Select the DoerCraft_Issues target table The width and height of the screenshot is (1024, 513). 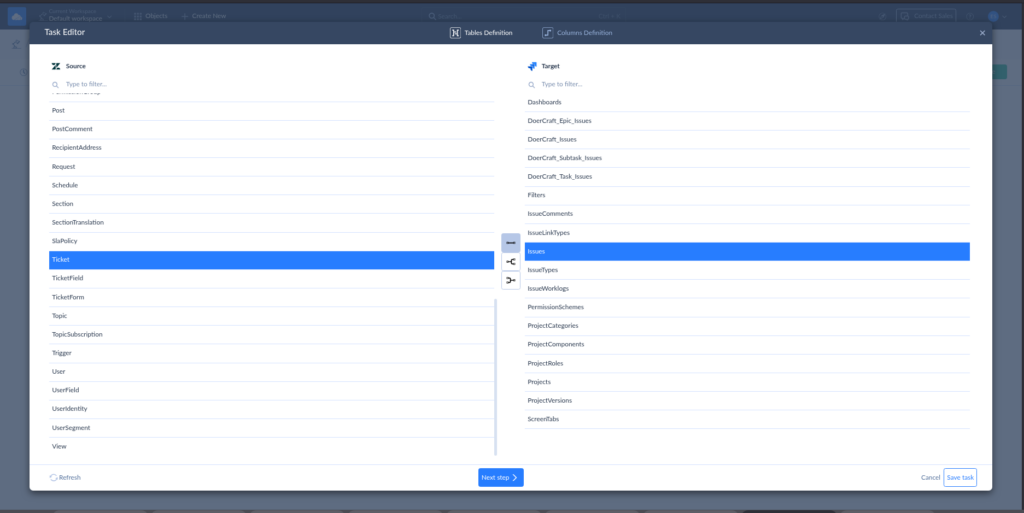[x=747, y=140]
